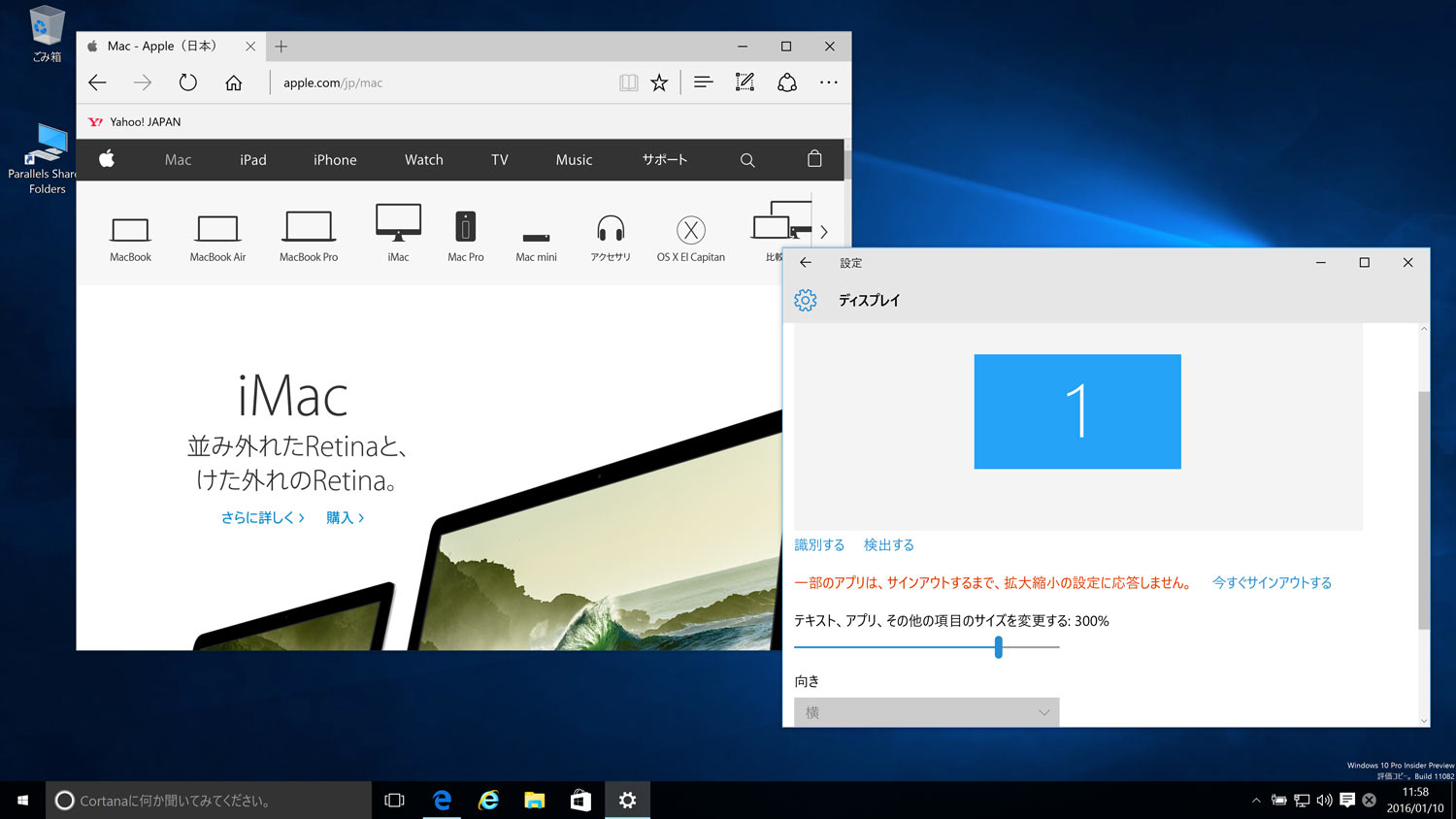
Task: Open the Edge home button
Action: point(234,82)
